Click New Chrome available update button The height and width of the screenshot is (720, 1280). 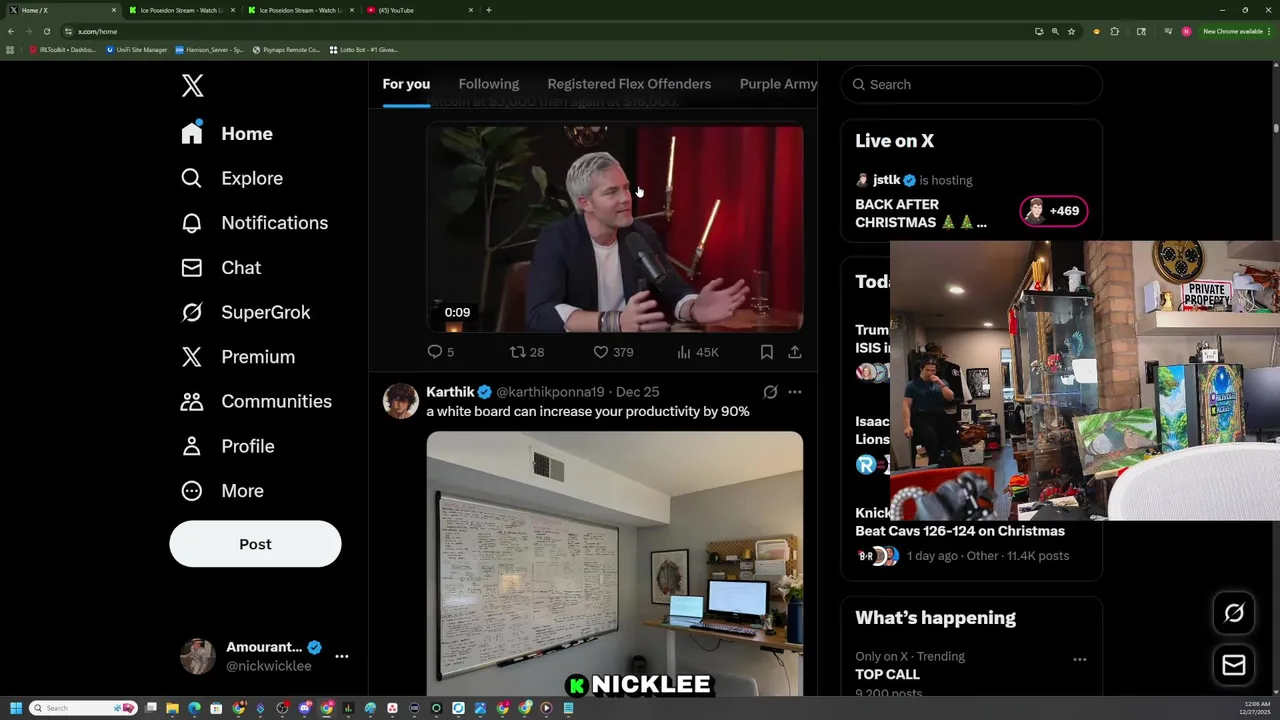coord(1237,31)
